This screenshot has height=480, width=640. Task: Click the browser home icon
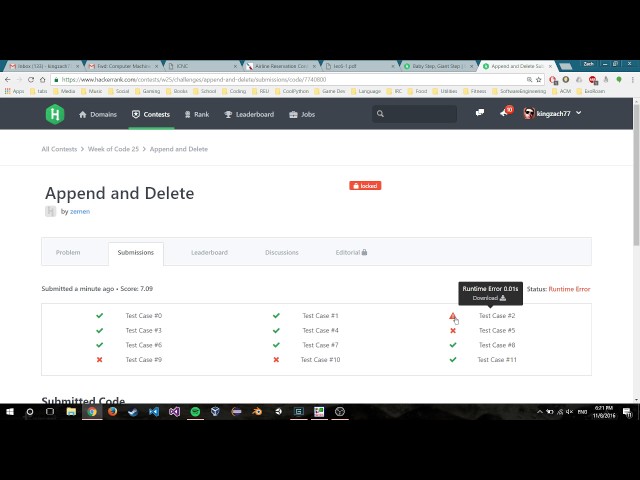(x=42, y=80)
